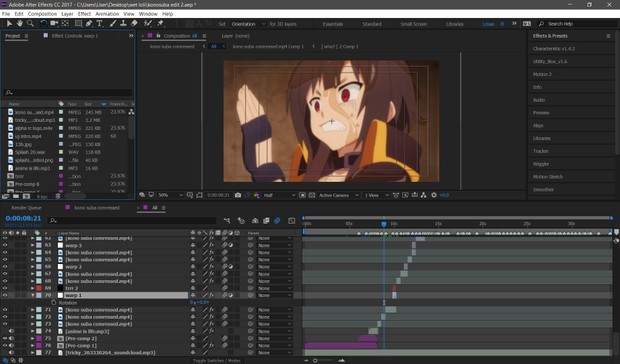Mute audio of anime is life.mp3 layer
620x364 pixels.
point(11,331)
